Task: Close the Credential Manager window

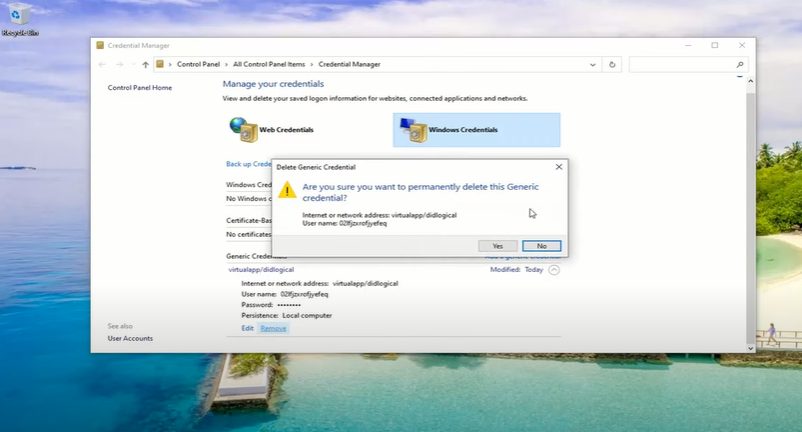Action: point(742,46)
